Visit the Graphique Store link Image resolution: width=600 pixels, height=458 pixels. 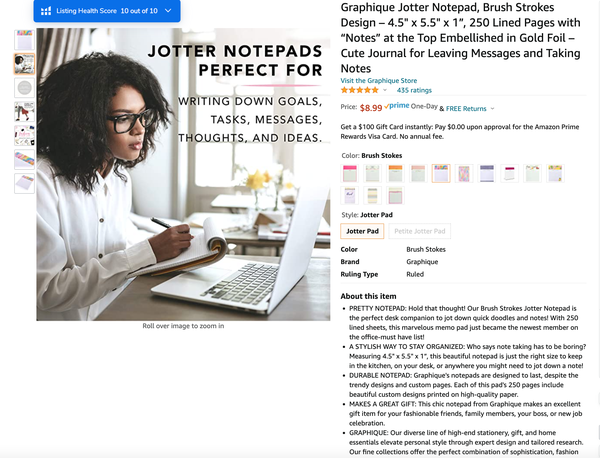[378, 80]
